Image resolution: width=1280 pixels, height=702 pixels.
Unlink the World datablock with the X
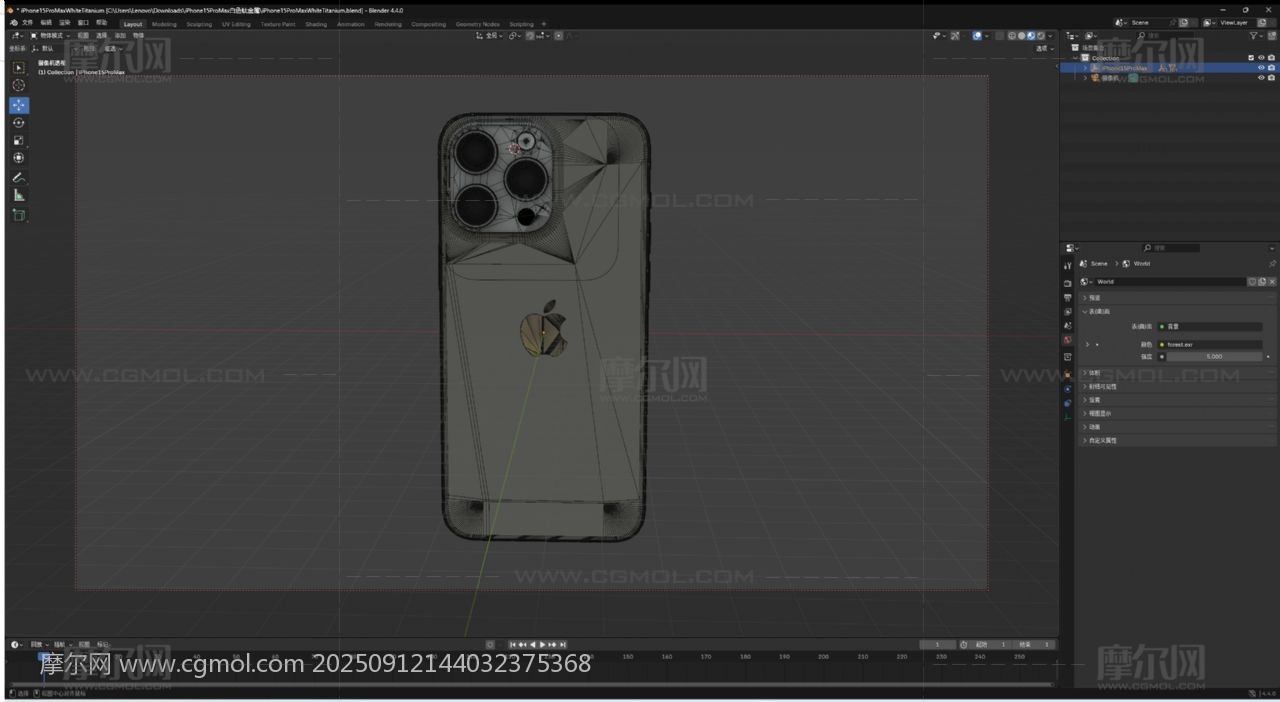click(x=1272, y=282)
